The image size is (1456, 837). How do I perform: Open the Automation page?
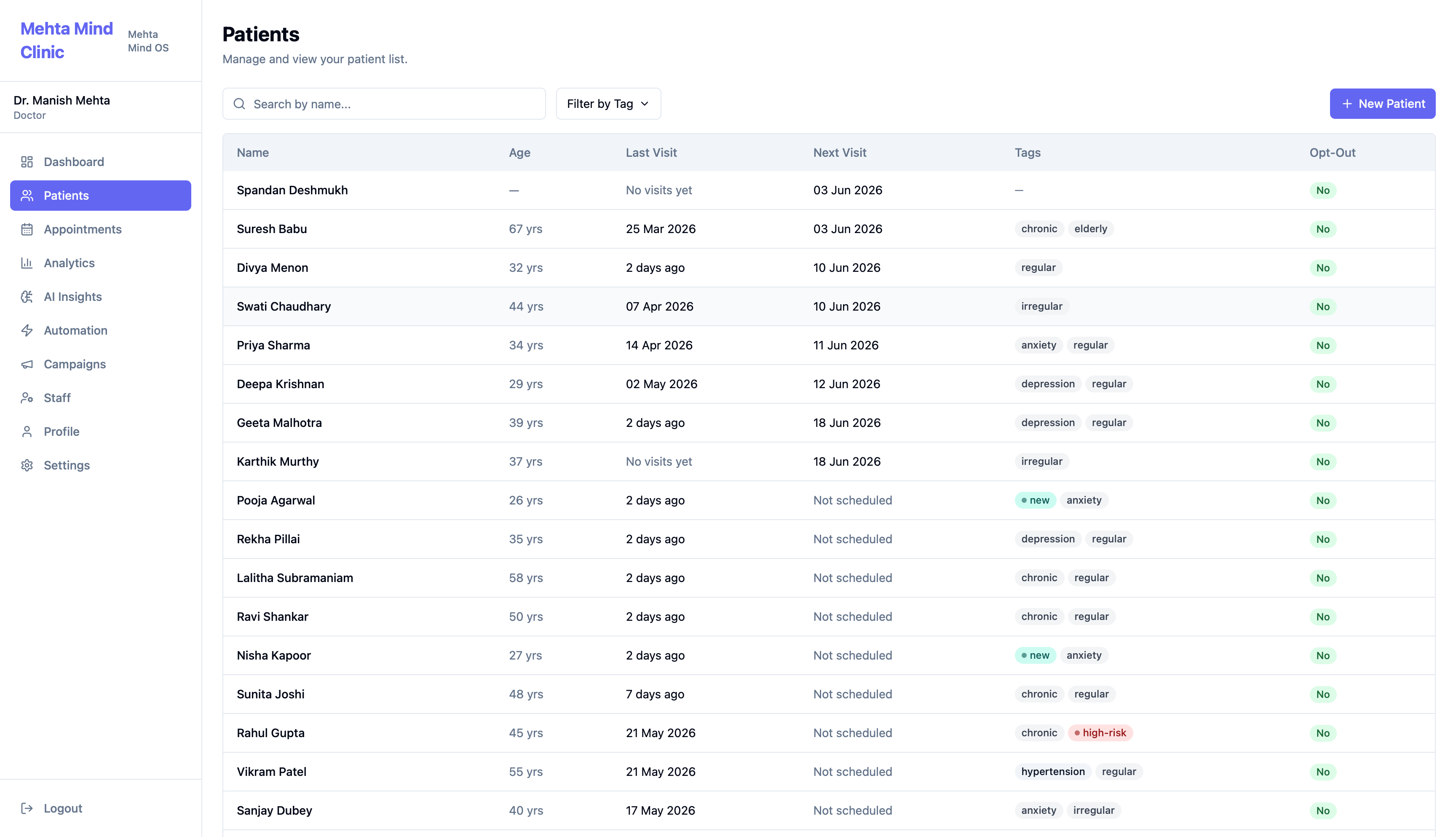pyautogui.click(x=101, y=330)
